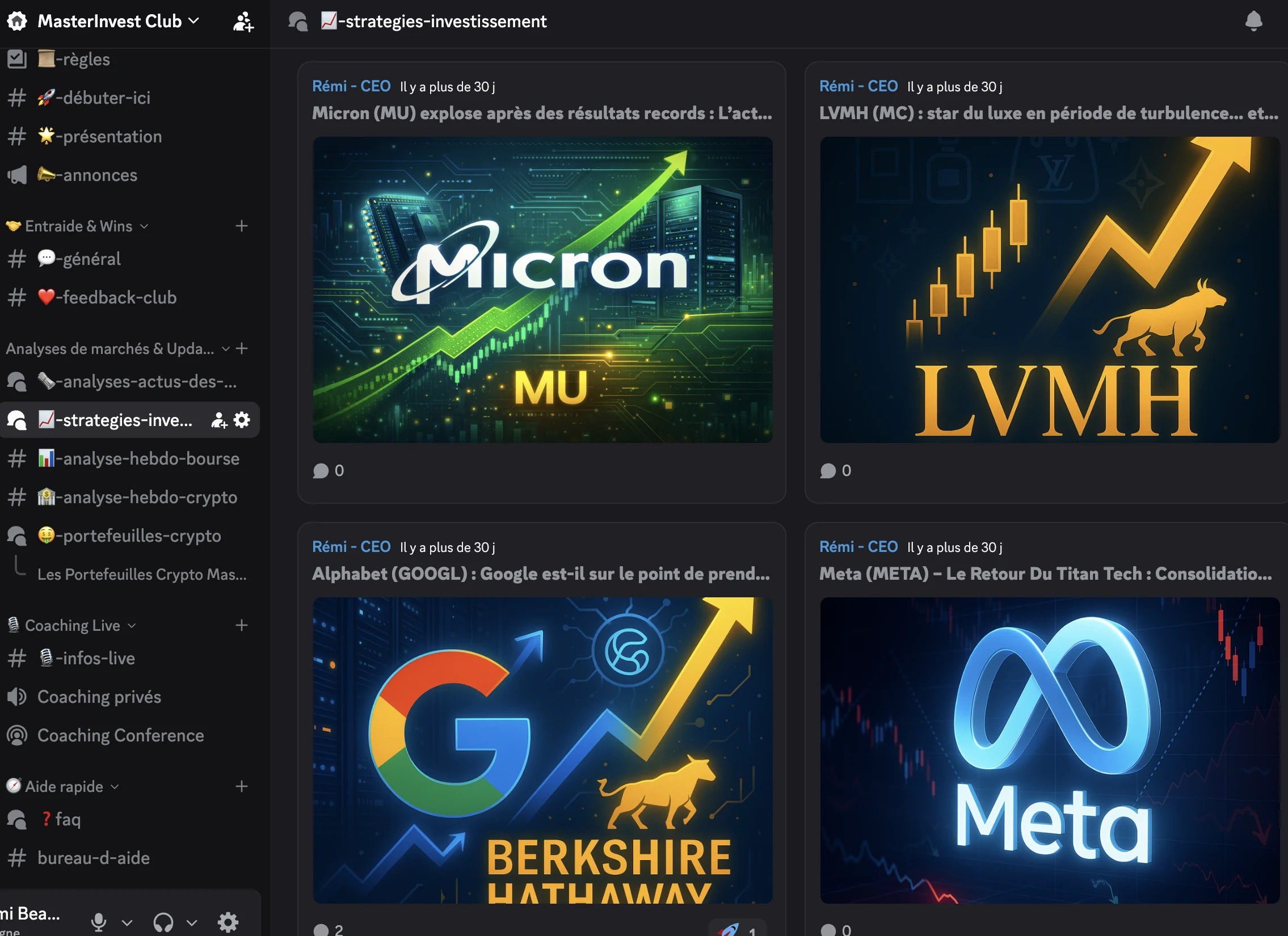Add a channel to Coaching Live
The image size is (1288, 936).
point(241,626)
